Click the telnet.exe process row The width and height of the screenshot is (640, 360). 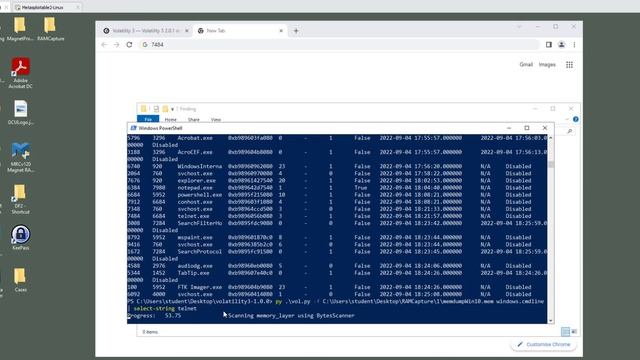(337, 216)
